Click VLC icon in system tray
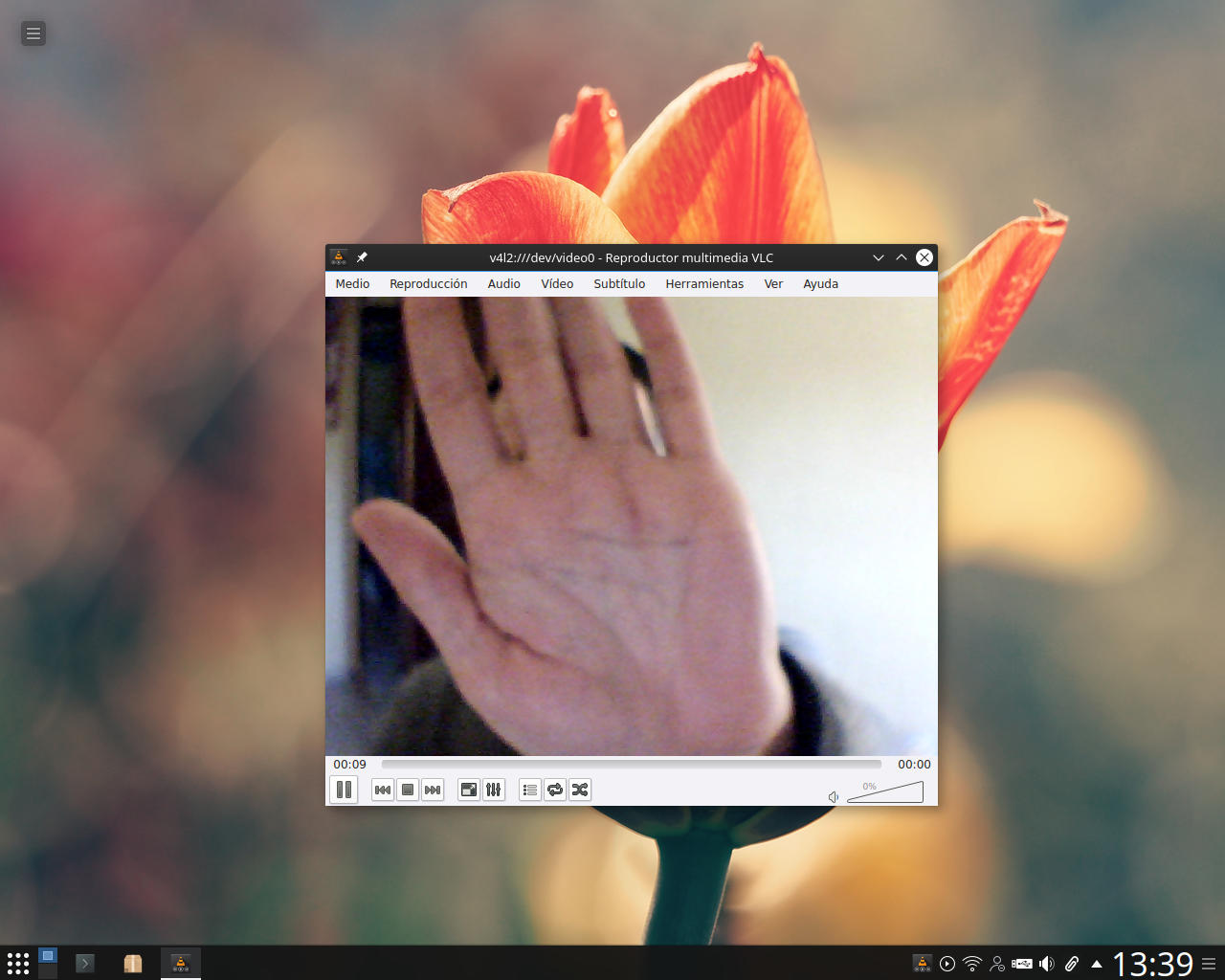The height and width of the screenshot is (980, 1225). pos(923,964)
